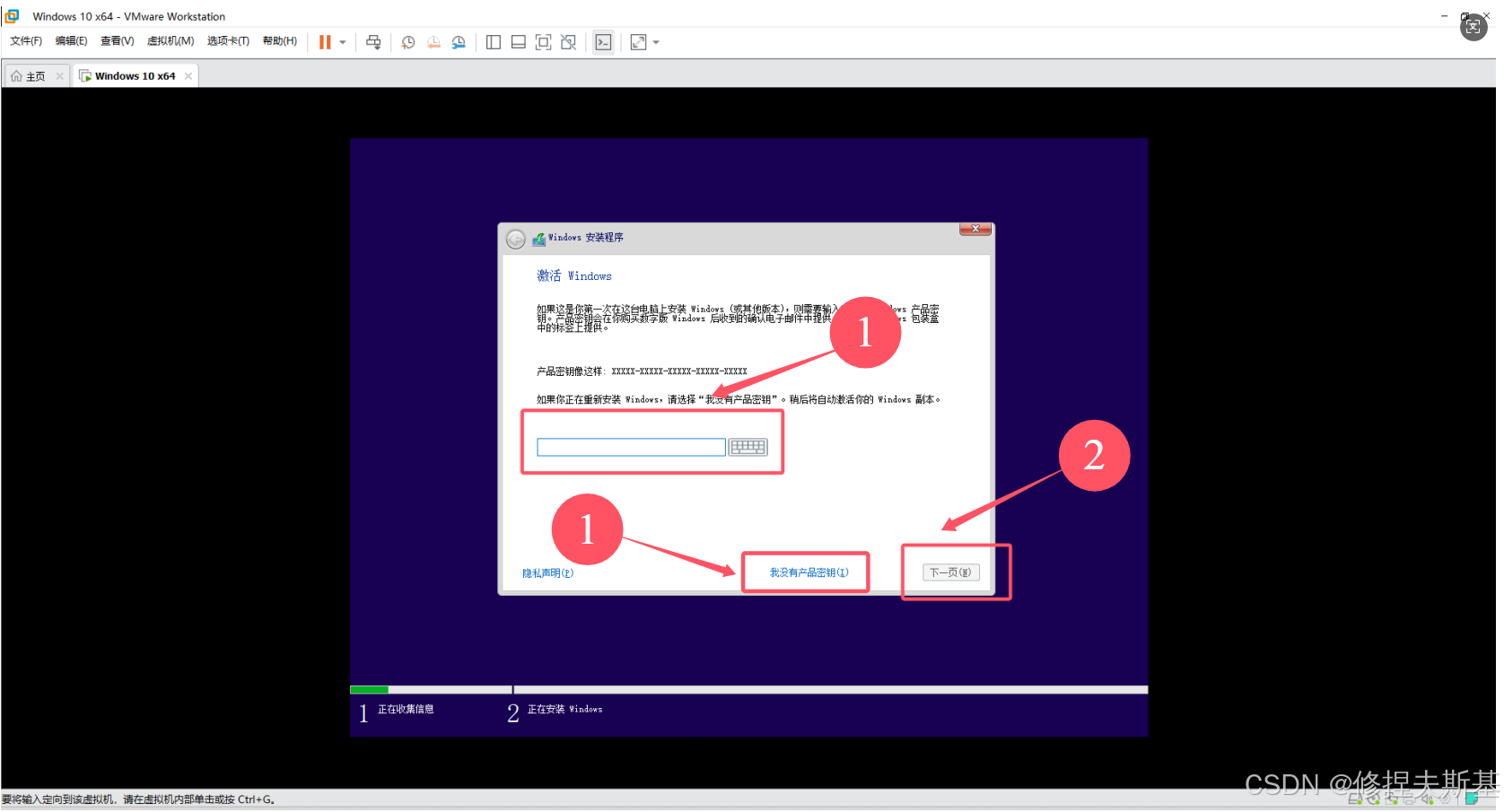1504x812 pixels.
Task: Open the Snapshot Manager
Action: point(458,42)
